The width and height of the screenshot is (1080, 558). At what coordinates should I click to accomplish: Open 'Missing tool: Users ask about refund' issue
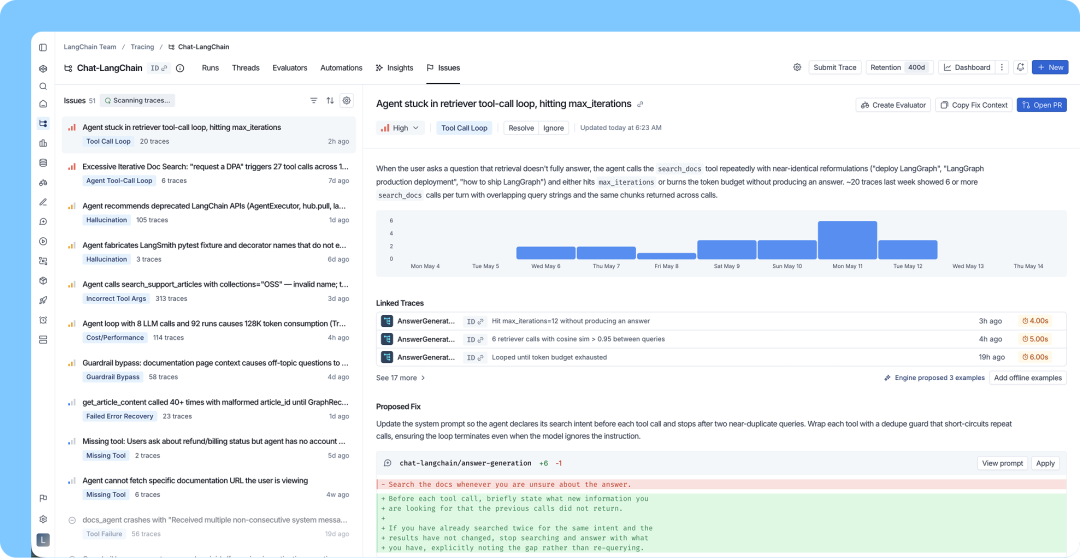coord(209,448)
